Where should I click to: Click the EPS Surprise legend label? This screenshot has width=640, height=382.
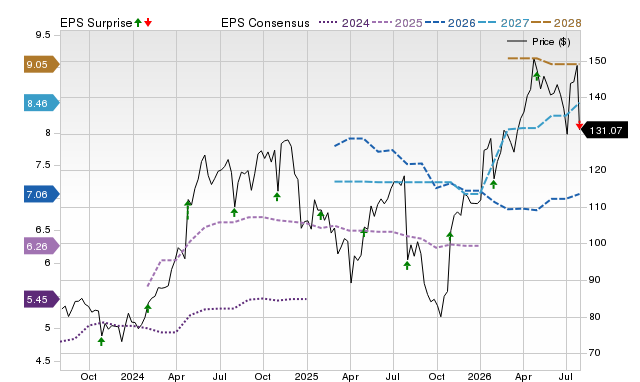coord(96,23)
